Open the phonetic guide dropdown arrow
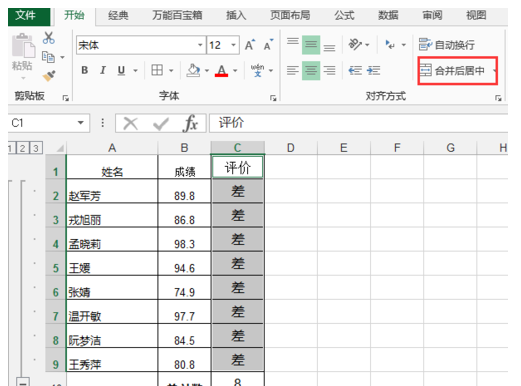Viewport: 521px width, 386px height. [x=271, y=71]
